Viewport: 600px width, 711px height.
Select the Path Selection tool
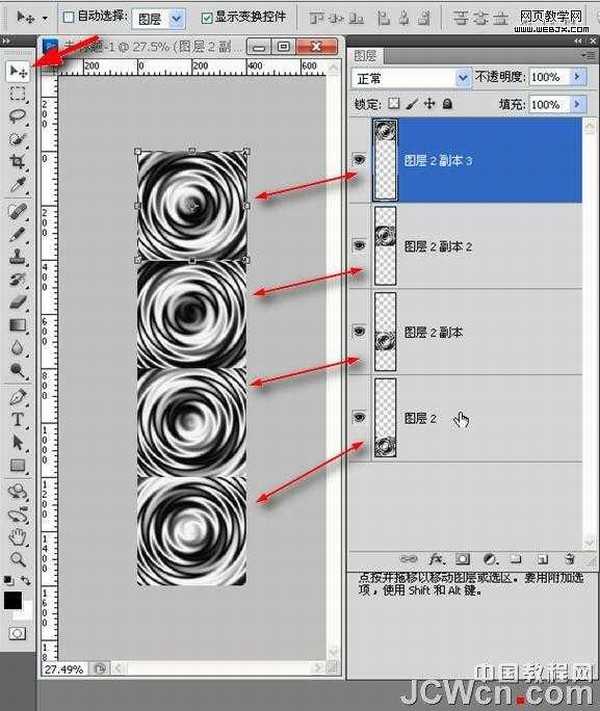(18, 442)
